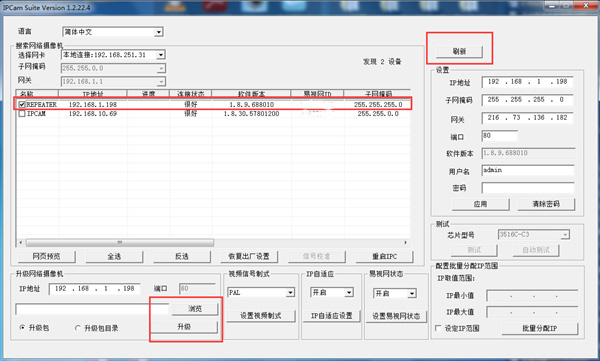Click the 255.255.0.0 cell in IPCAM row
This screenshot has width=600, height=361.
click(x=378, y=114)
